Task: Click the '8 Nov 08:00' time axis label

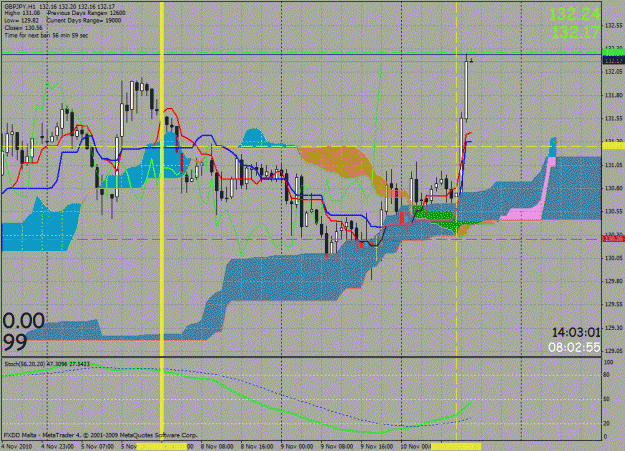Action: coord(217,446)
